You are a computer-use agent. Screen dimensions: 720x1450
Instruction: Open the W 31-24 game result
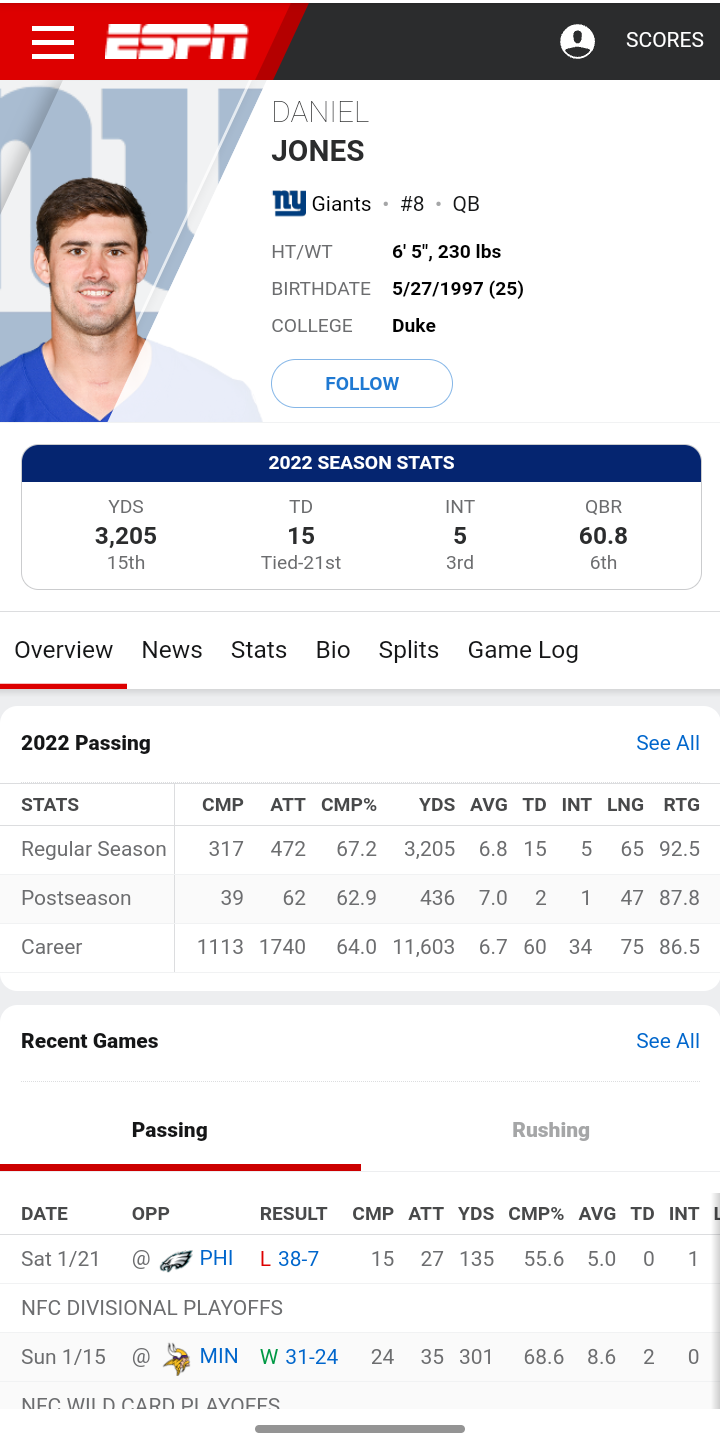pyautogui.click(x=299, y=1357)
